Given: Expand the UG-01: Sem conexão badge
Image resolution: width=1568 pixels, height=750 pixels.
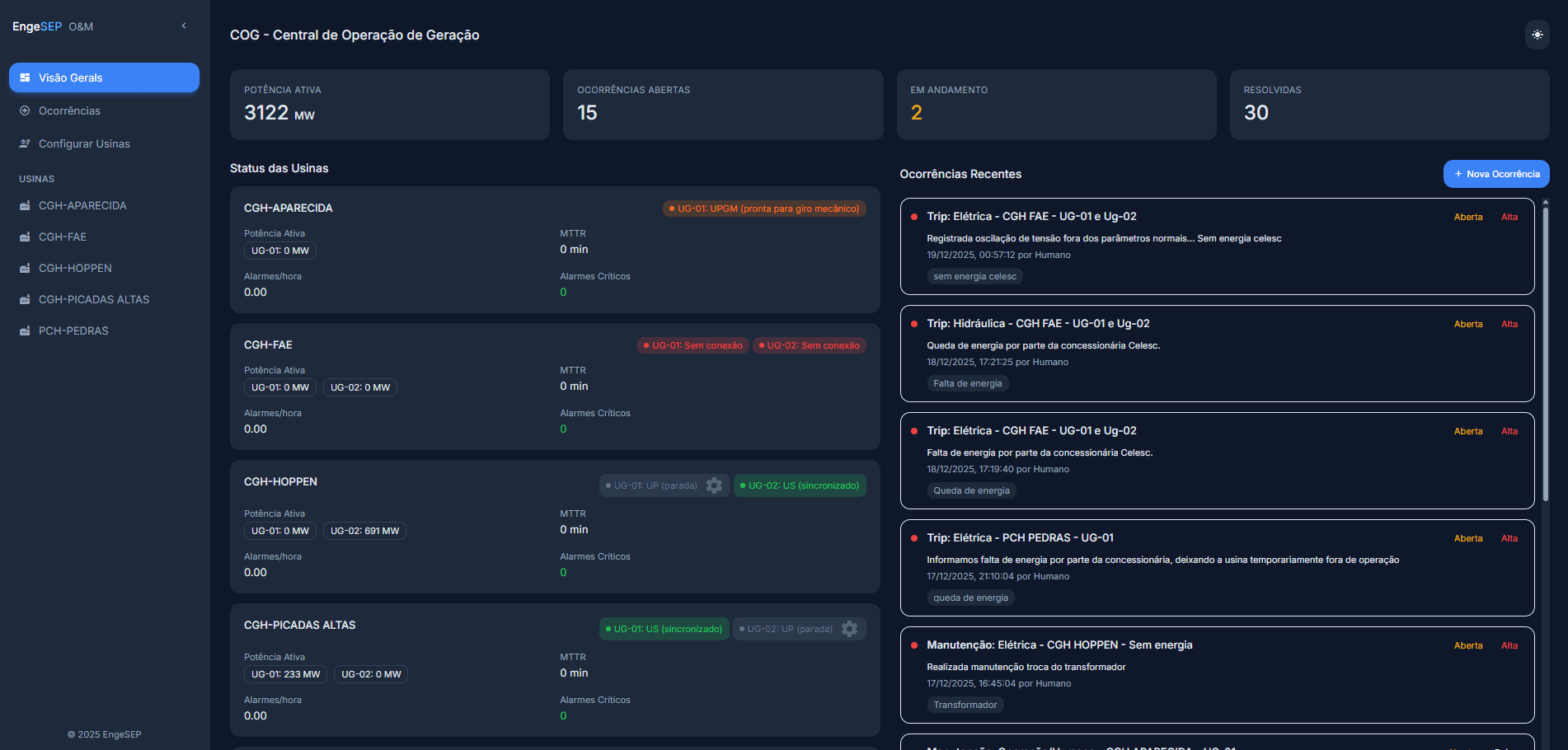Looking at the screenshot, I should [x=693, y=345].
